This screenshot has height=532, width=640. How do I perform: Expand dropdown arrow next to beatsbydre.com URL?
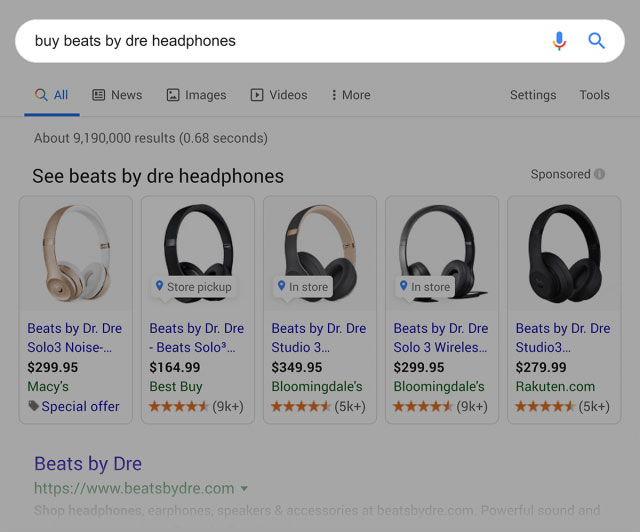click(x=244, y=488)
